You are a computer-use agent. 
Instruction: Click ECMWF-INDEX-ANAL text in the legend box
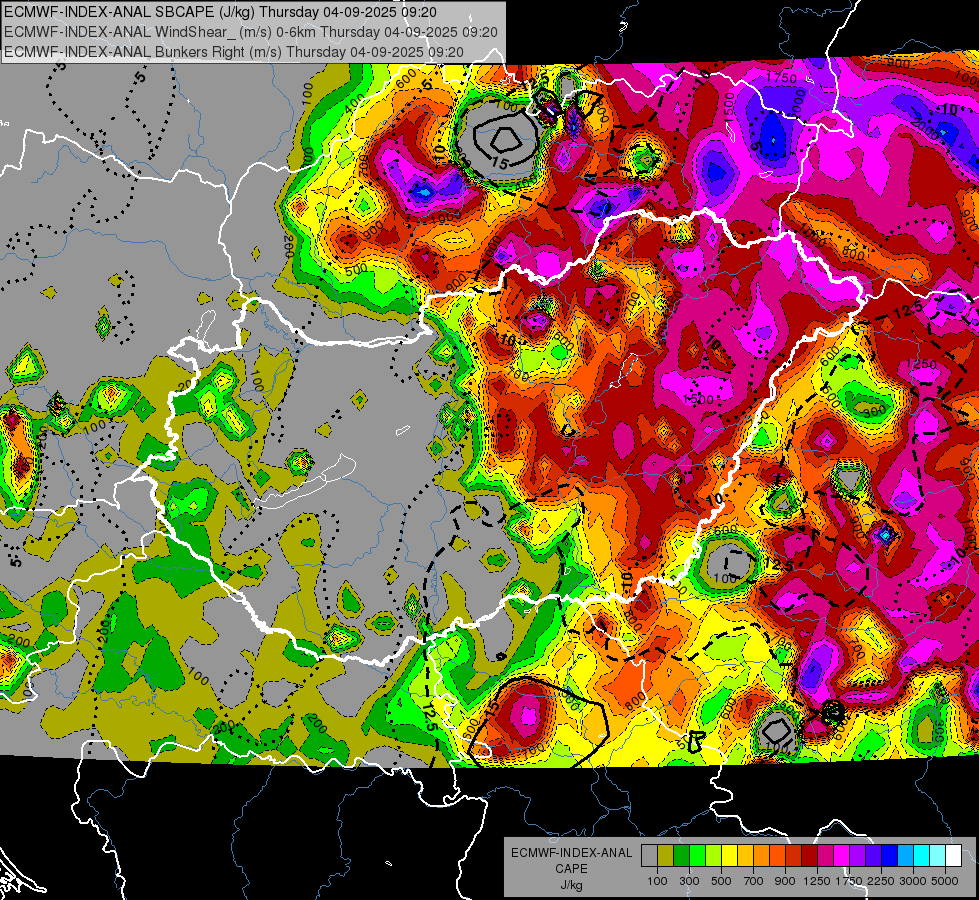click(571, 853)
